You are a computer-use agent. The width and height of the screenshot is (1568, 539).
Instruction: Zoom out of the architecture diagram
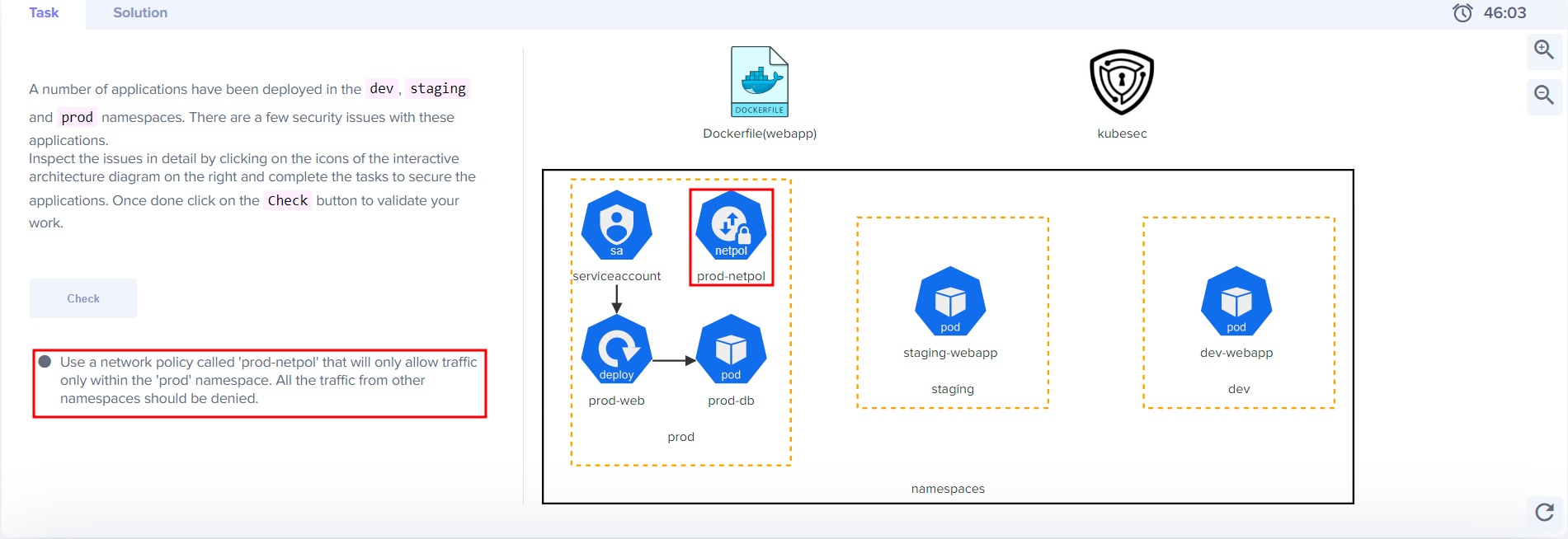[1544, 96]
